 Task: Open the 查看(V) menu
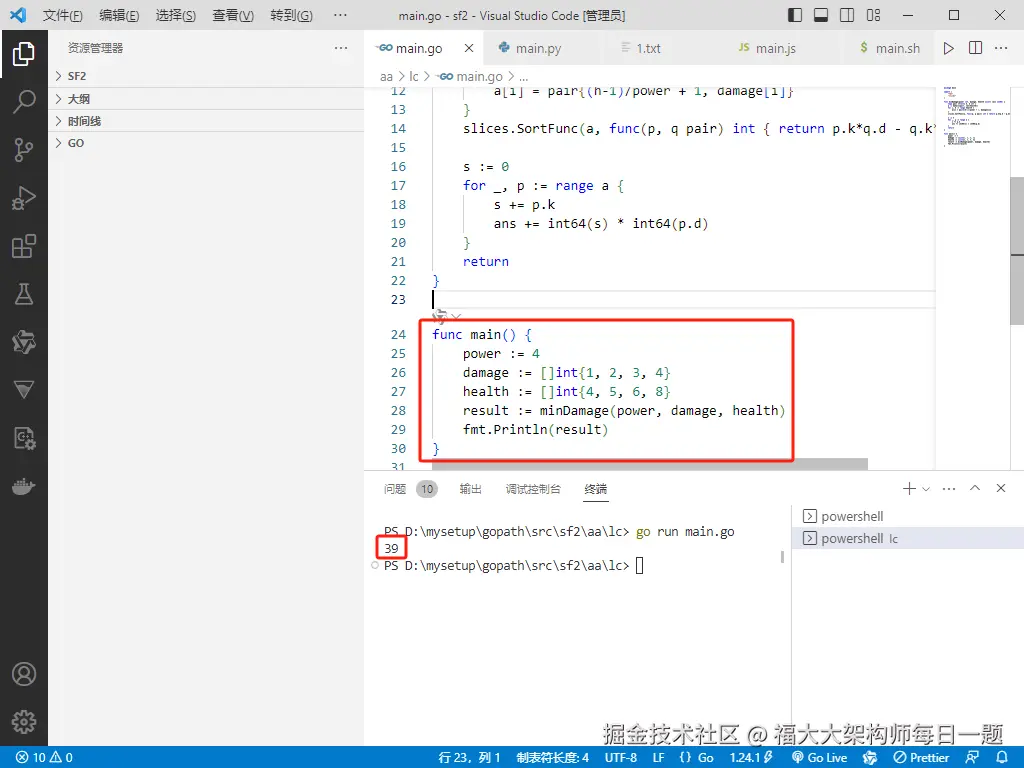233,15
